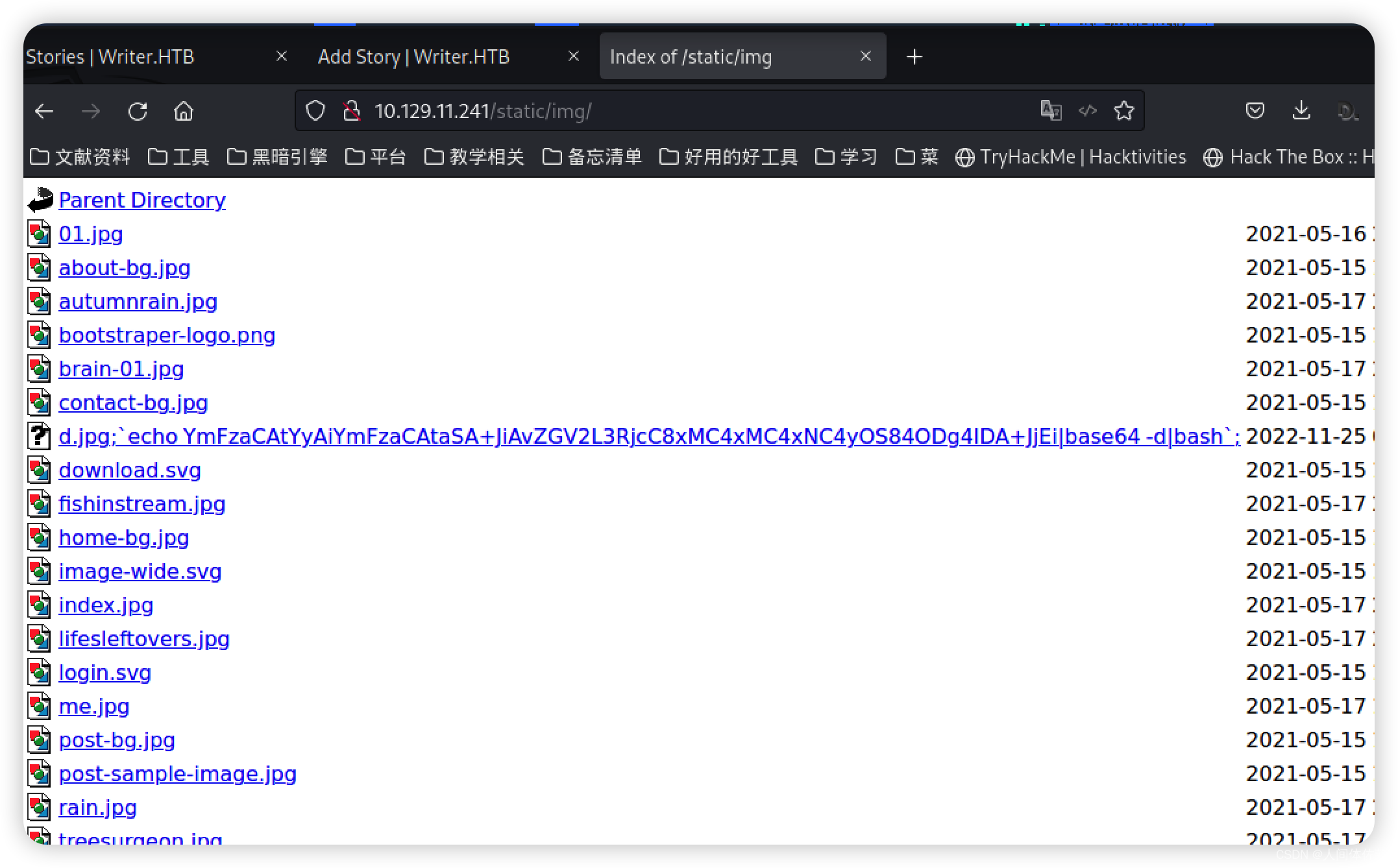Open the Pocket save icon
1398x868 pixels.
click(1255, 111)
